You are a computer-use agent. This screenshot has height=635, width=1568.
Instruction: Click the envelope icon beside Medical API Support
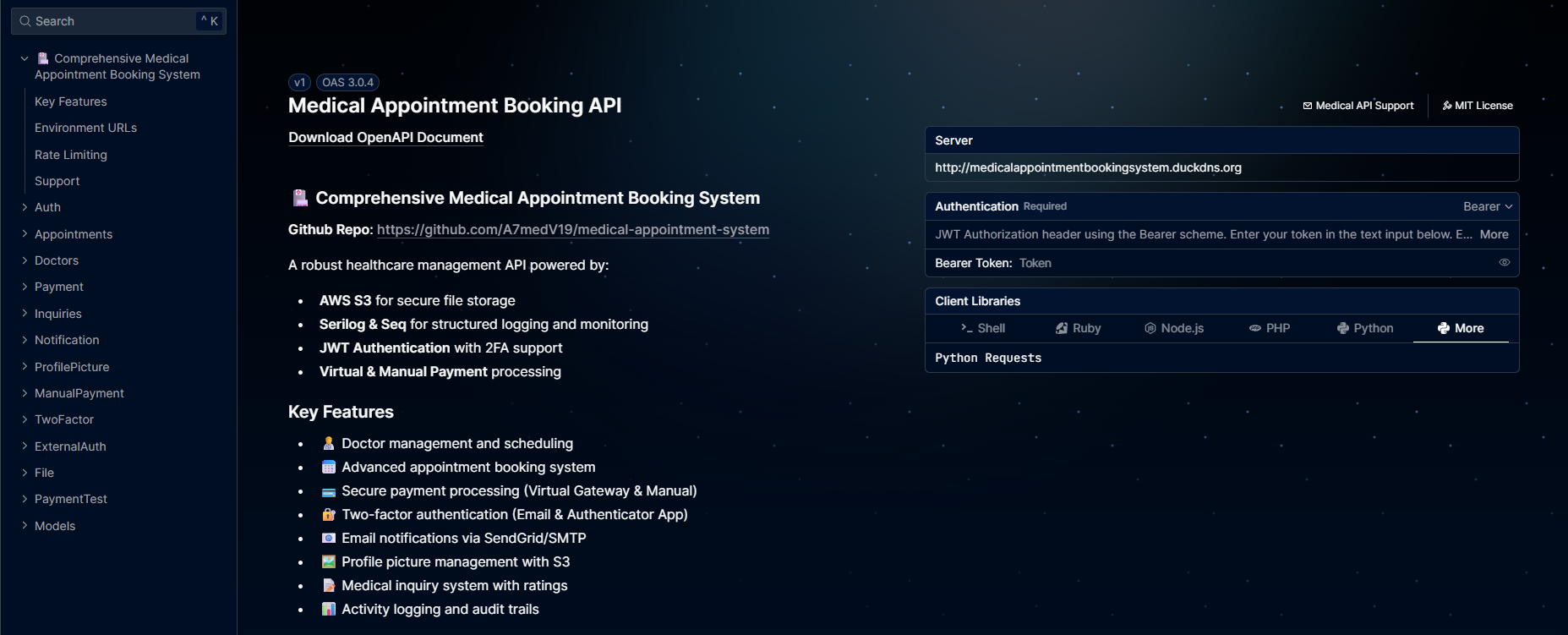[x=1308, y=106]
